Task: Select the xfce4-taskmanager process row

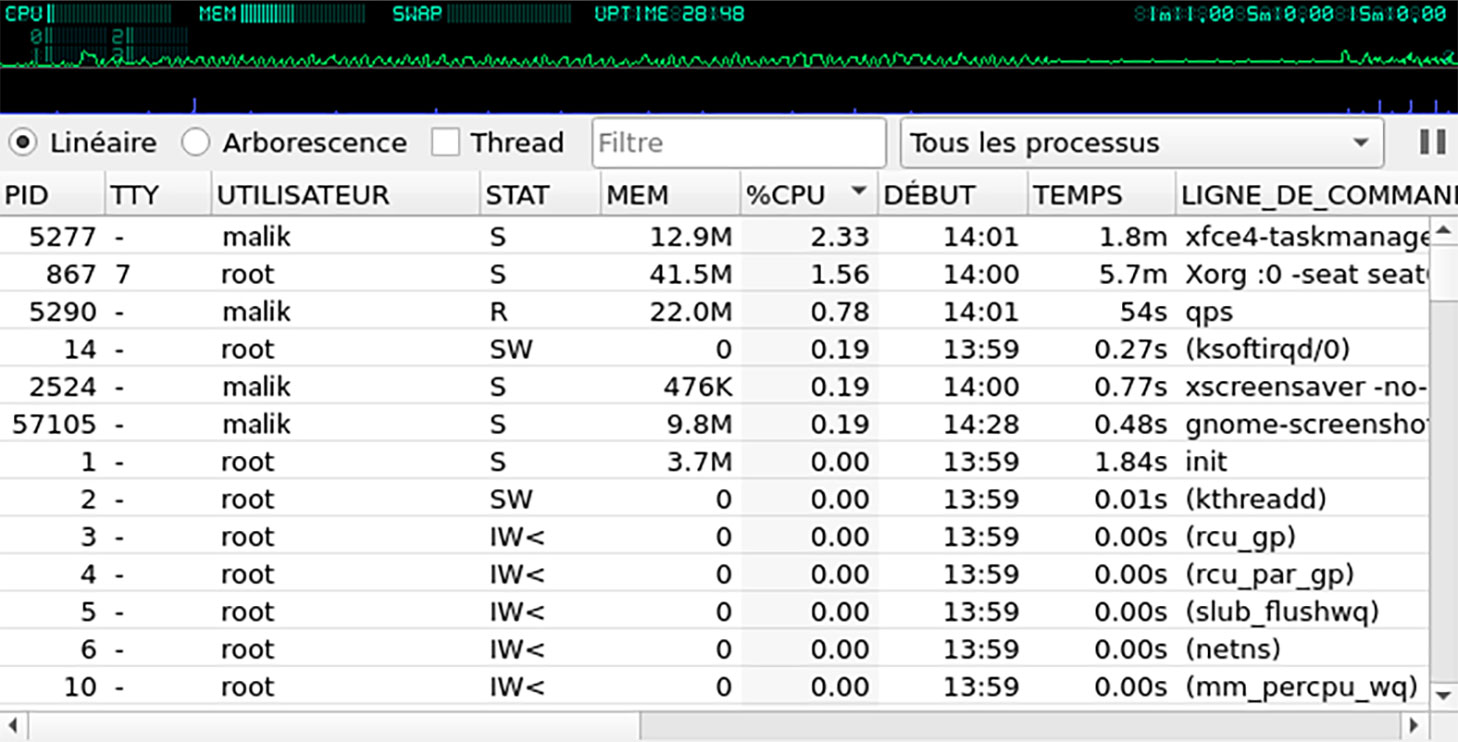Action: (700, 237)
